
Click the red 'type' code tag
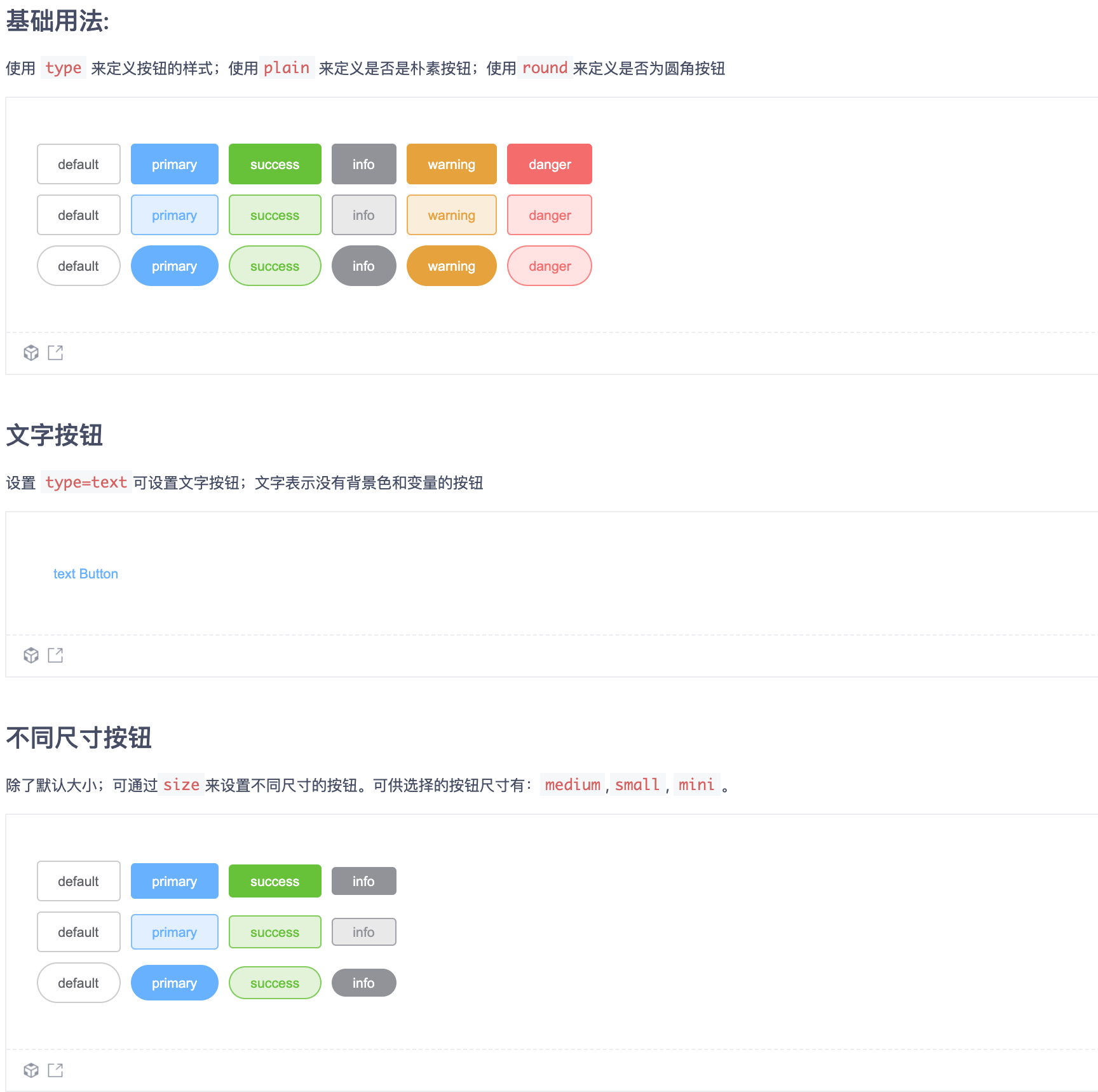[x=64, y=68]
